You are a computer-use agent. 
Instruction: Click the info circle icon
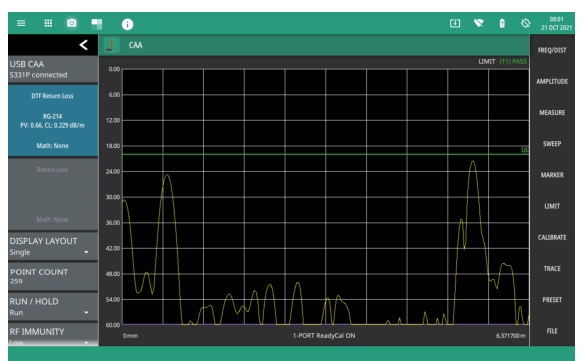[x=127, y=24]
